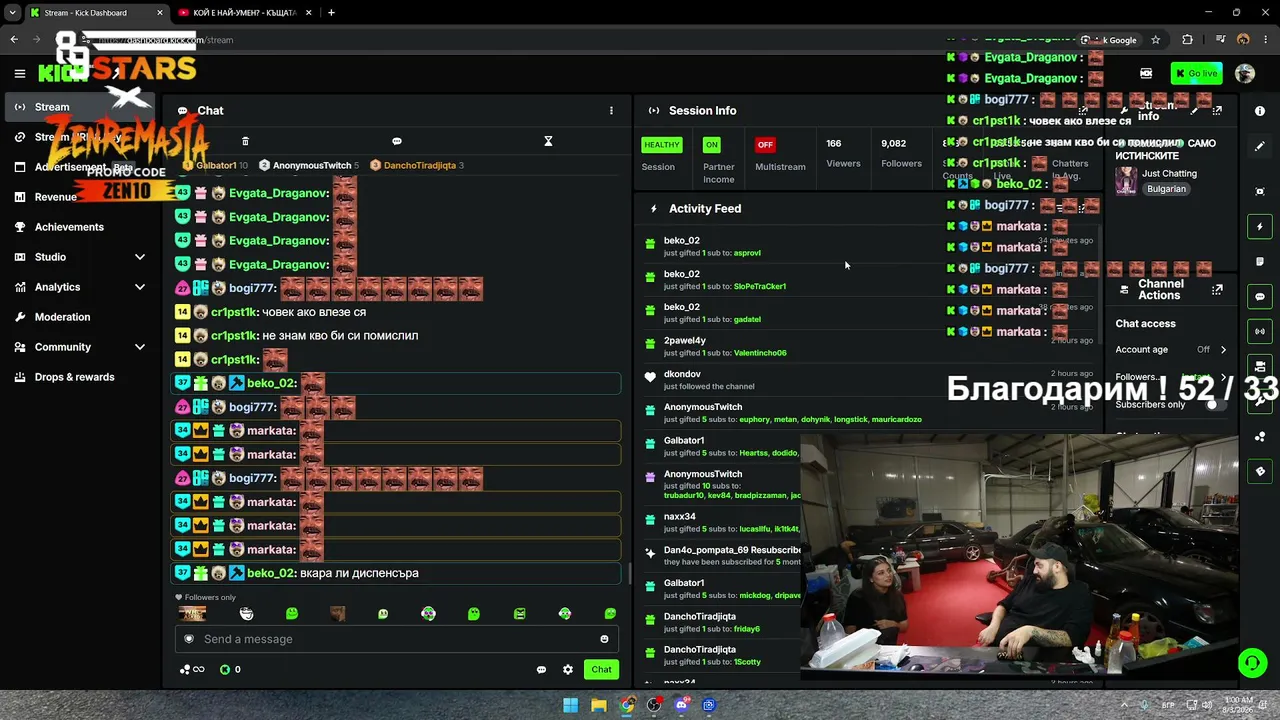
Task: Focus the Send a message input
Action: [x=396, y=639]
